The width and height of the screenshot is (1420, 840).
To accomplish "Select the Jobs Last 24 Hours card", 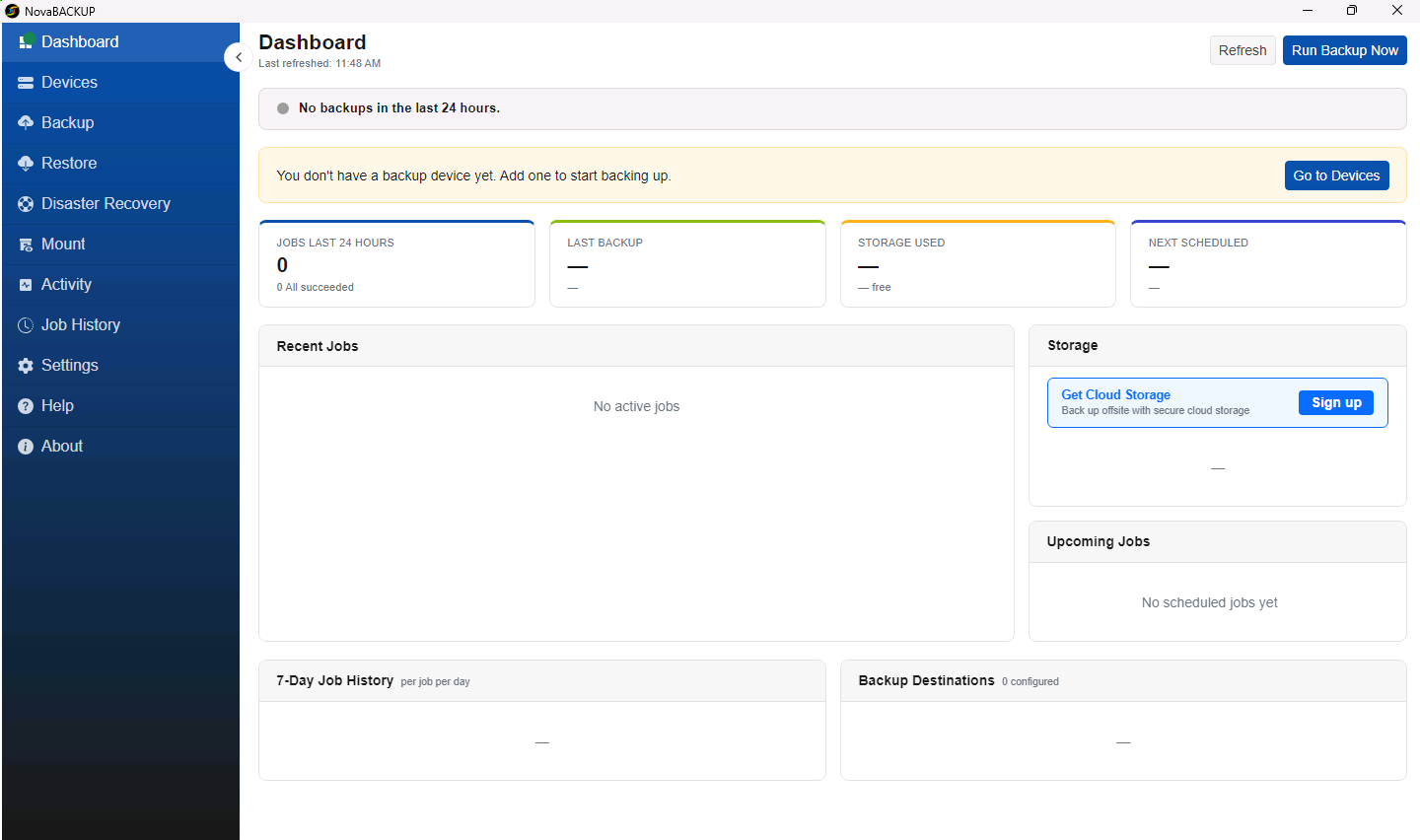I will tap(396, 264).
